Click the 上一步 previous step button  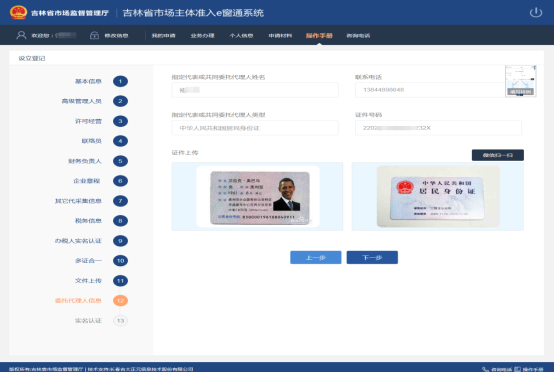point(316,258)
